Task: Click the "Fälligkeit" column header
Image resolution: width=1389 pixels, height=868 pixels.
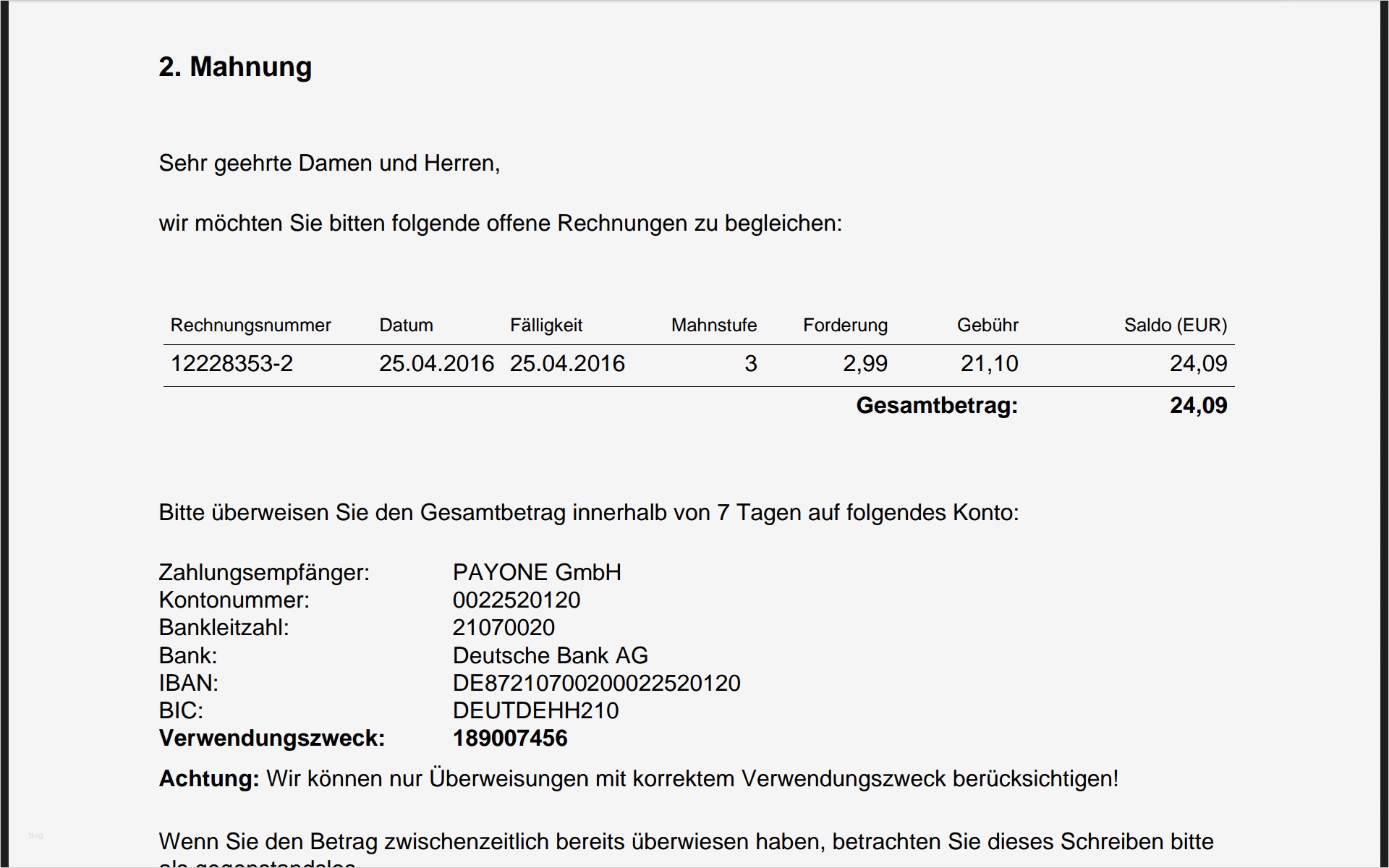Action: 545,325
